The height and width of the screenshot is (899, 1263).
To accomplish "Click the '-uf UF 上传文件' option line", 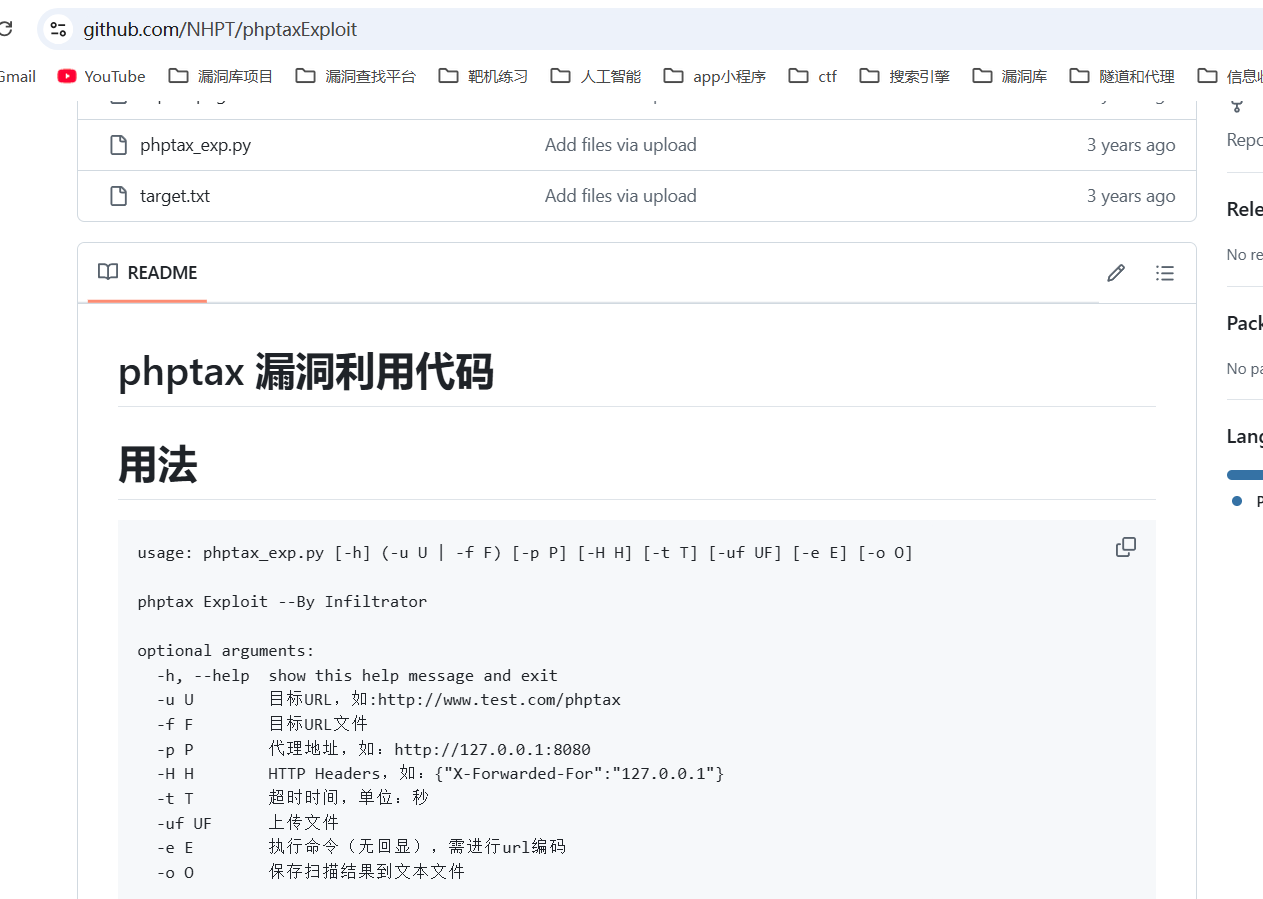I will click(x=247, y=823).
